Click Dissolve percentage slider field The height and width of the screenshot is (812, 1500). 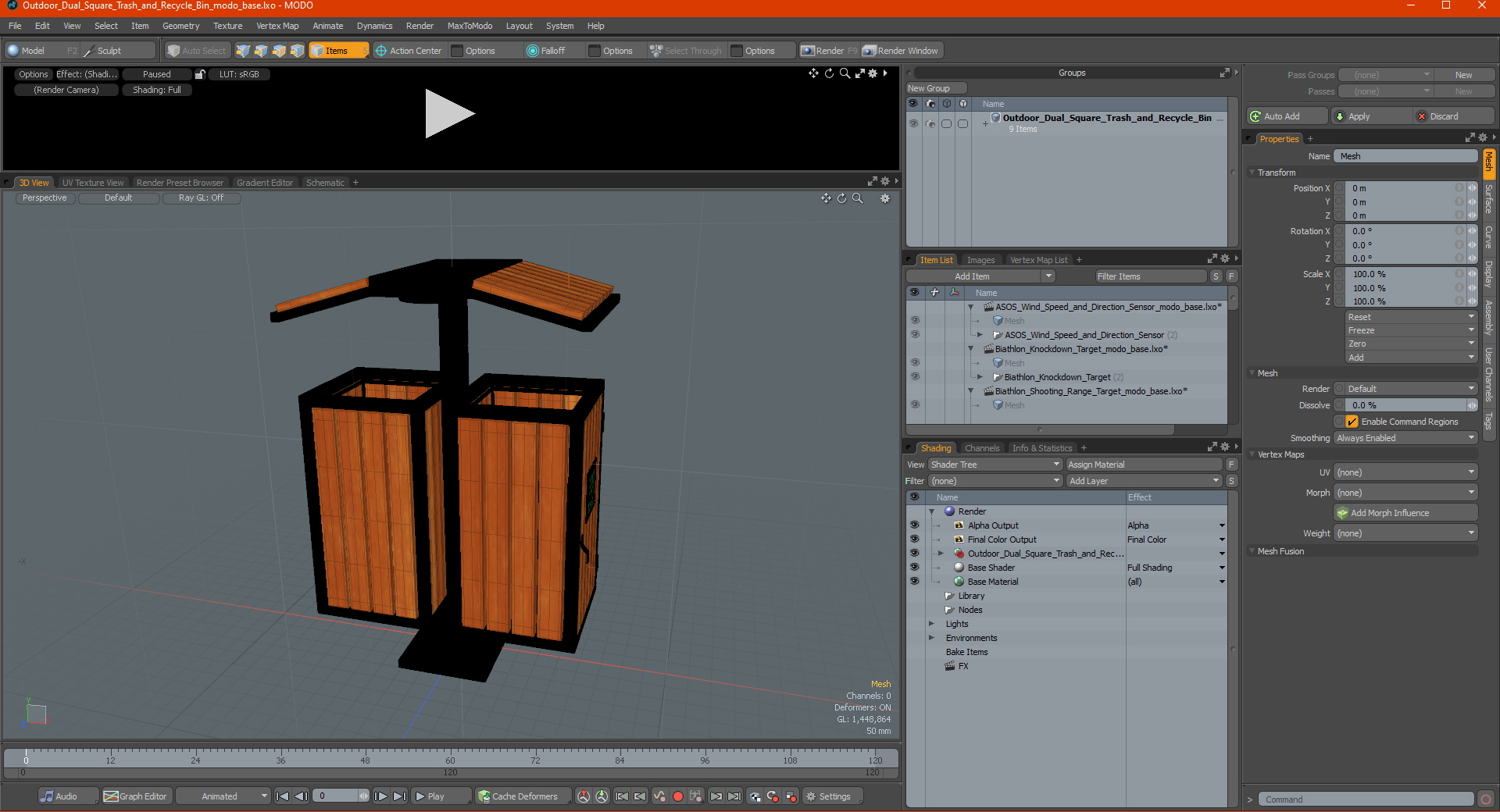coord(1405,405)
